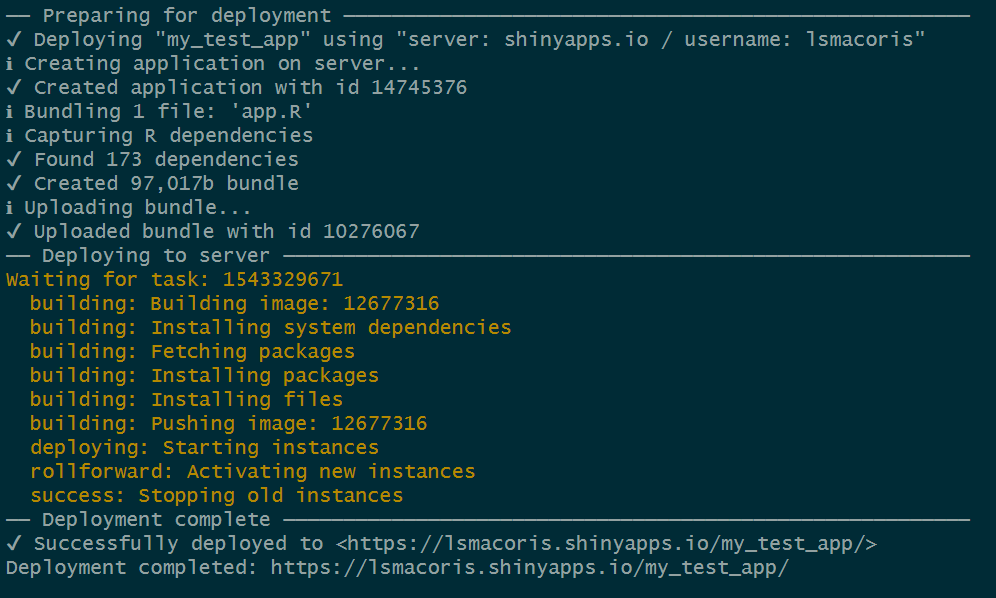Click the info symbol beside Bundling 1 file
Image resolution: width=996 pixels, height=598 pixels.
pos(9,112)
